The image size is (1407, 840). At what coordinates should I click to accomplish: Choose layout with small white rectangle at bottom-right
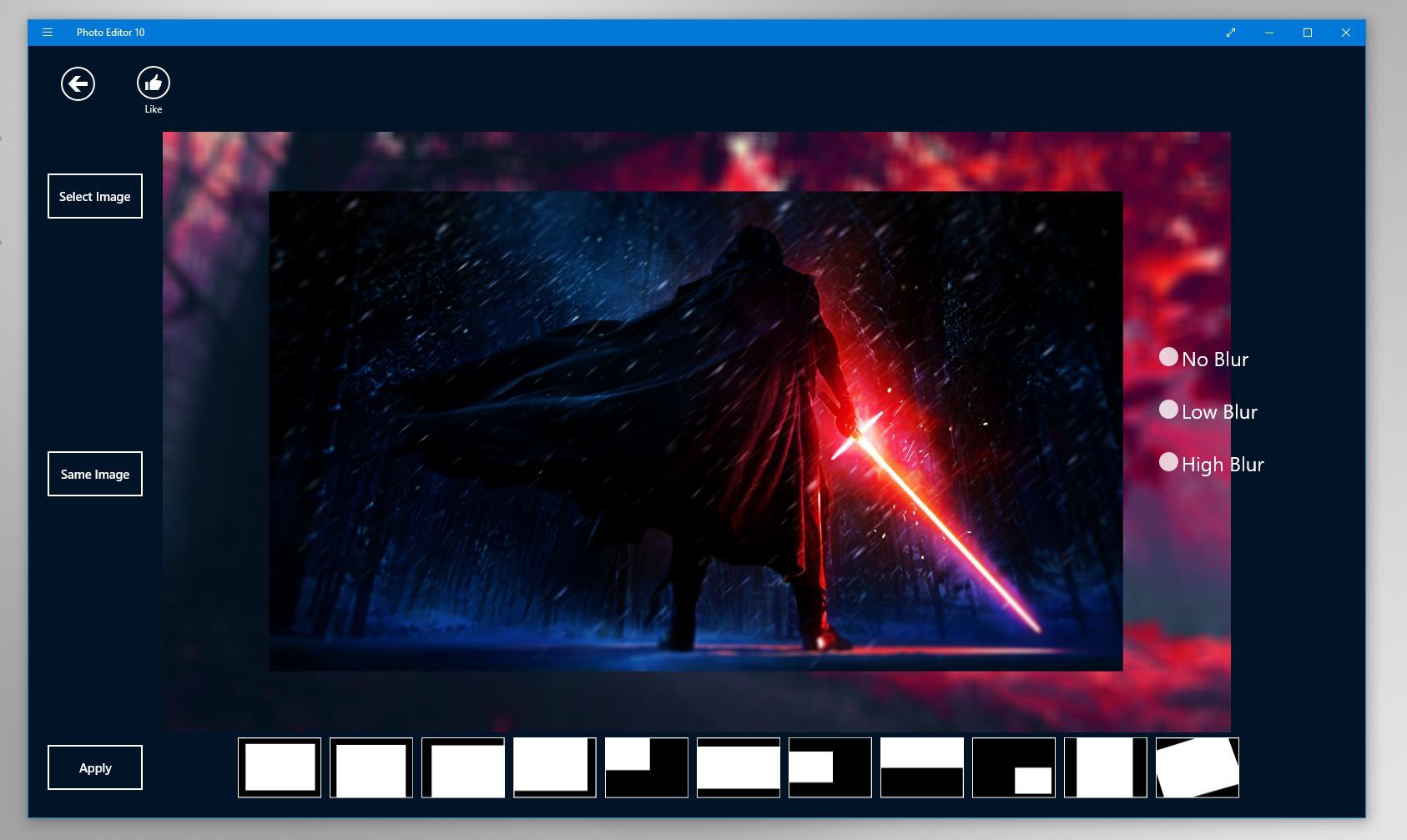point(1014,767)
